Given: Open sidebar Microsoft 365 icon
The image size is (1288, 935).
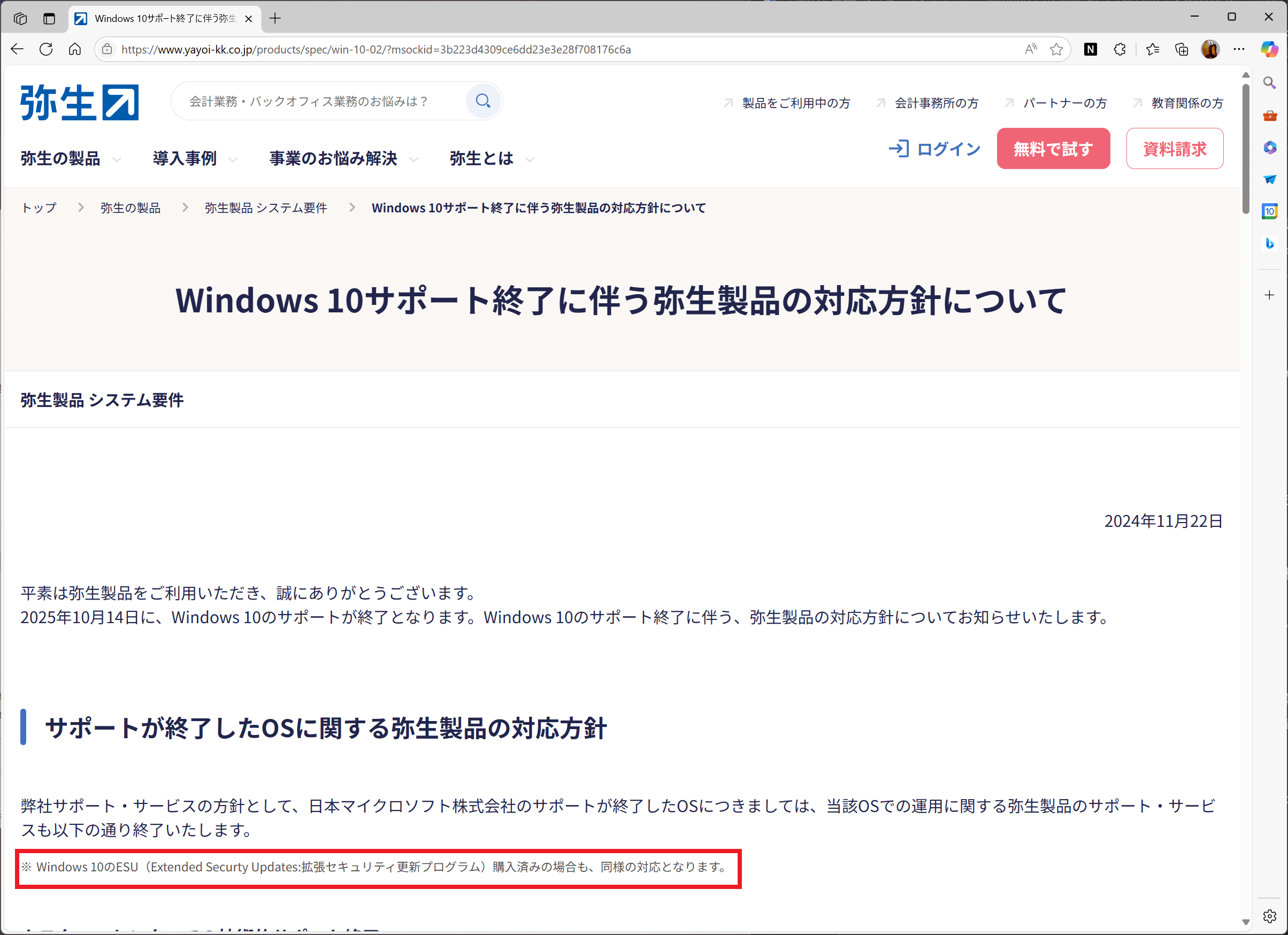Looking at the screenshot, I should [x=1269, y=148].
